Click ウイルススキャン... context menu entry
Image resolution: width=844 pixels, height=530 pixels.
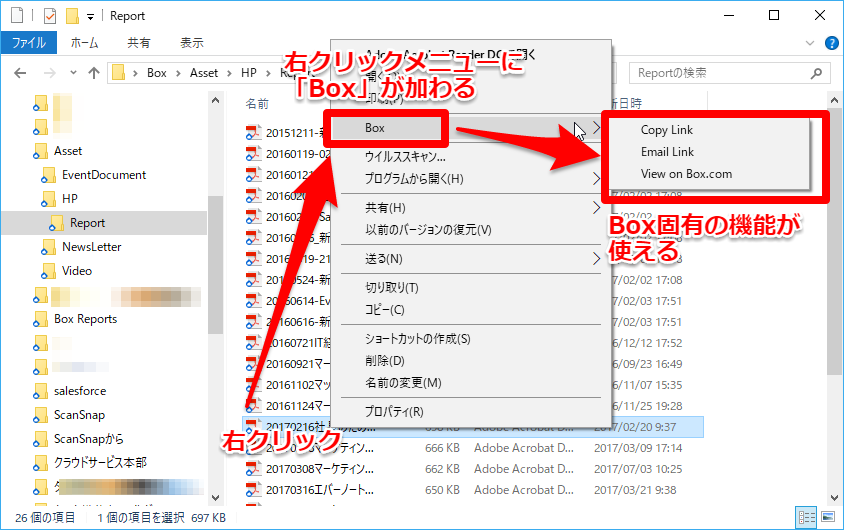[x=405, y=157]
